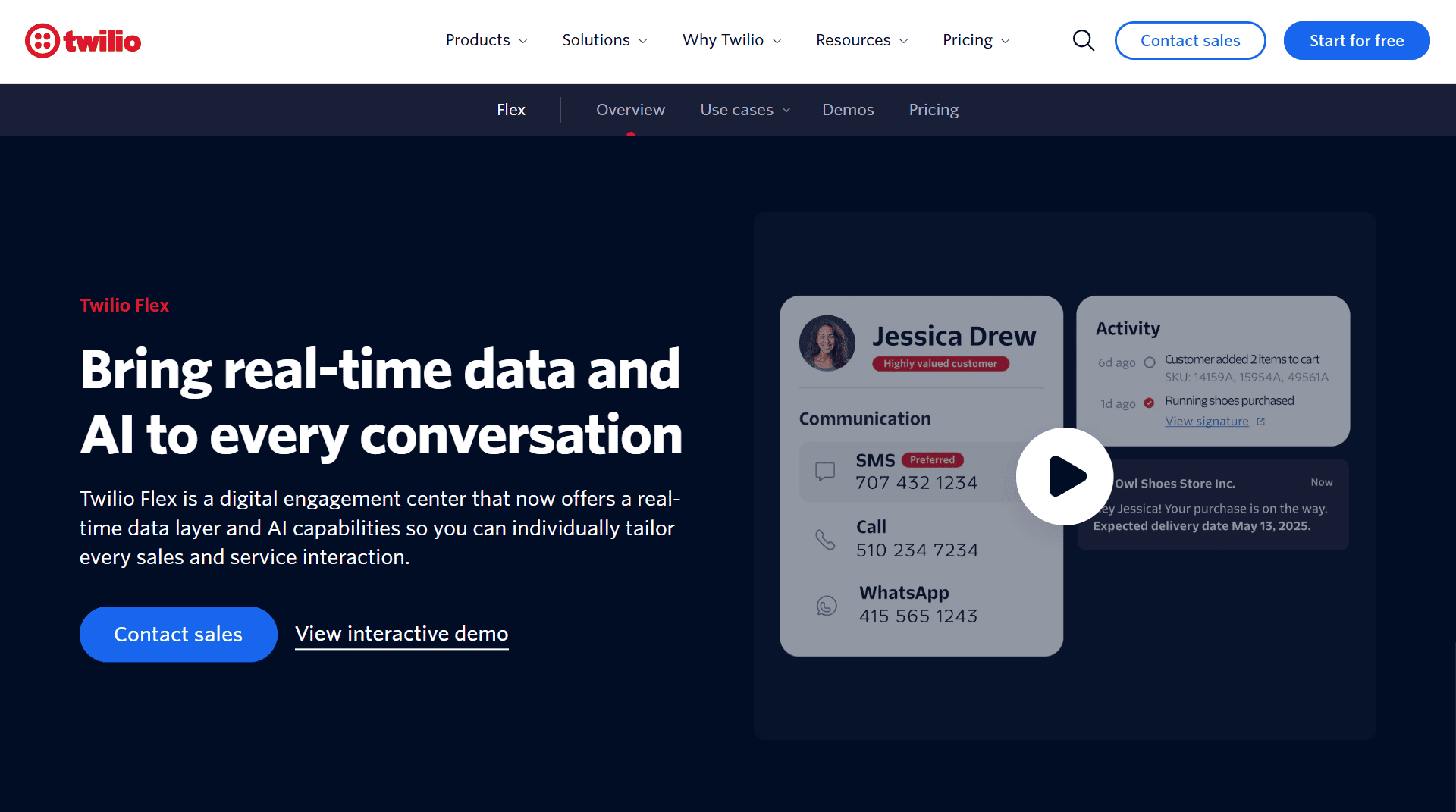Click the hero Contact sales button
Viewport: 1456px width, 812px height.
[x=177, y=634]
